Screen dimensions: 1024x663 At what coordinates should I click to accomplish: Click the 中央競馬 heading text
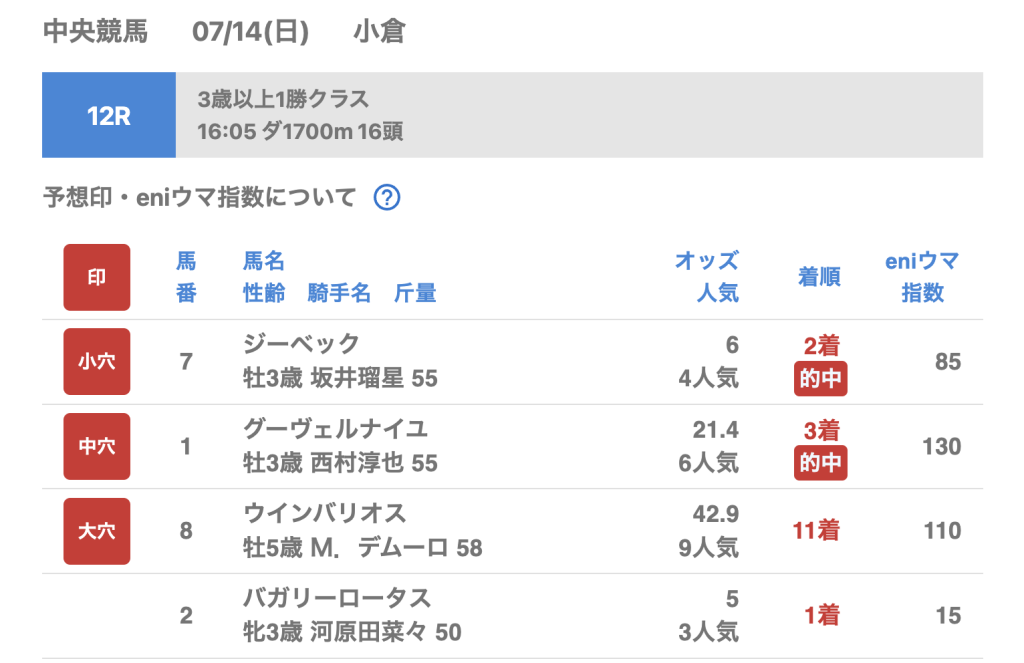click(95, 32)
